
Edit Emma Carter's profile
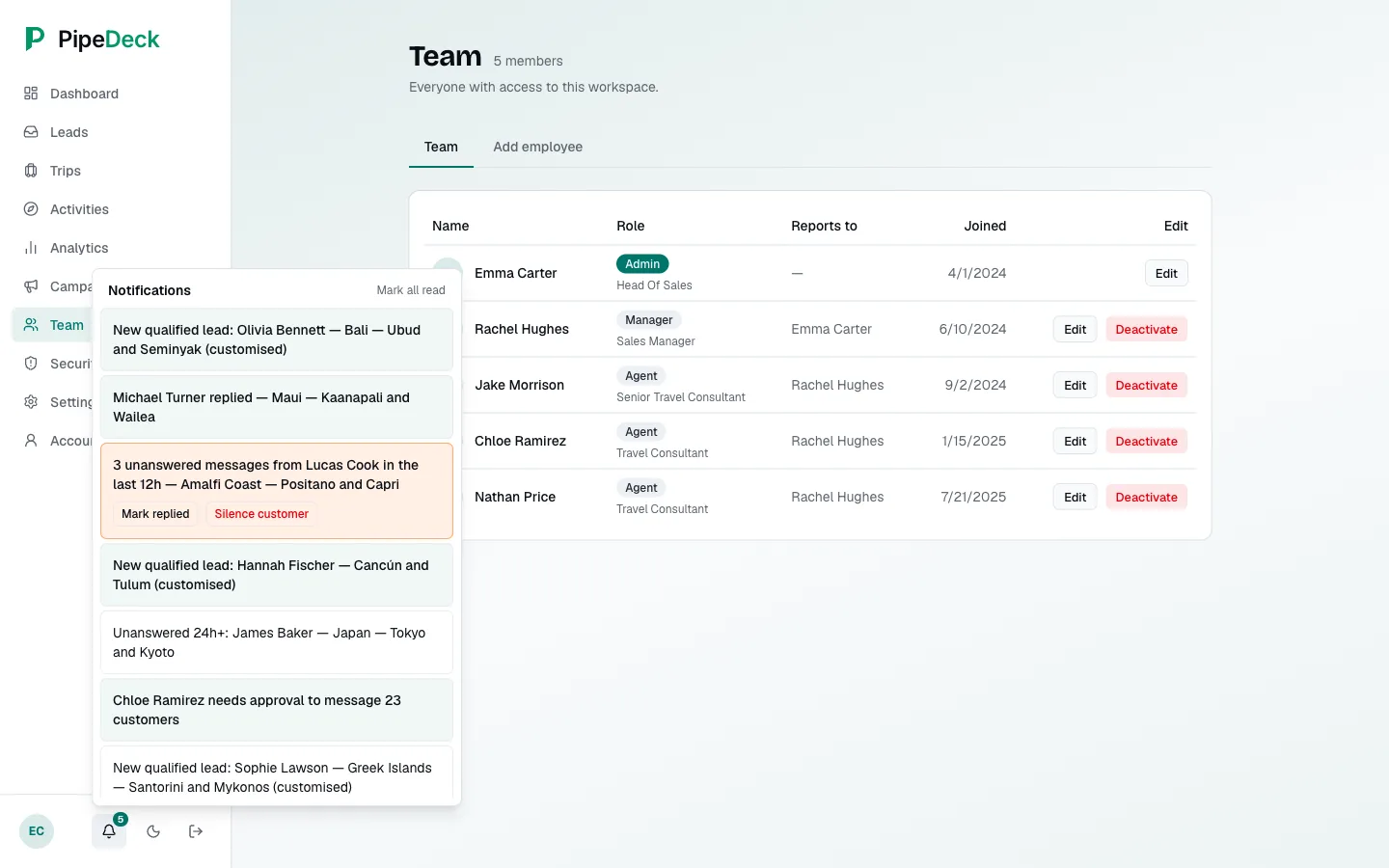click(1166, 273)
